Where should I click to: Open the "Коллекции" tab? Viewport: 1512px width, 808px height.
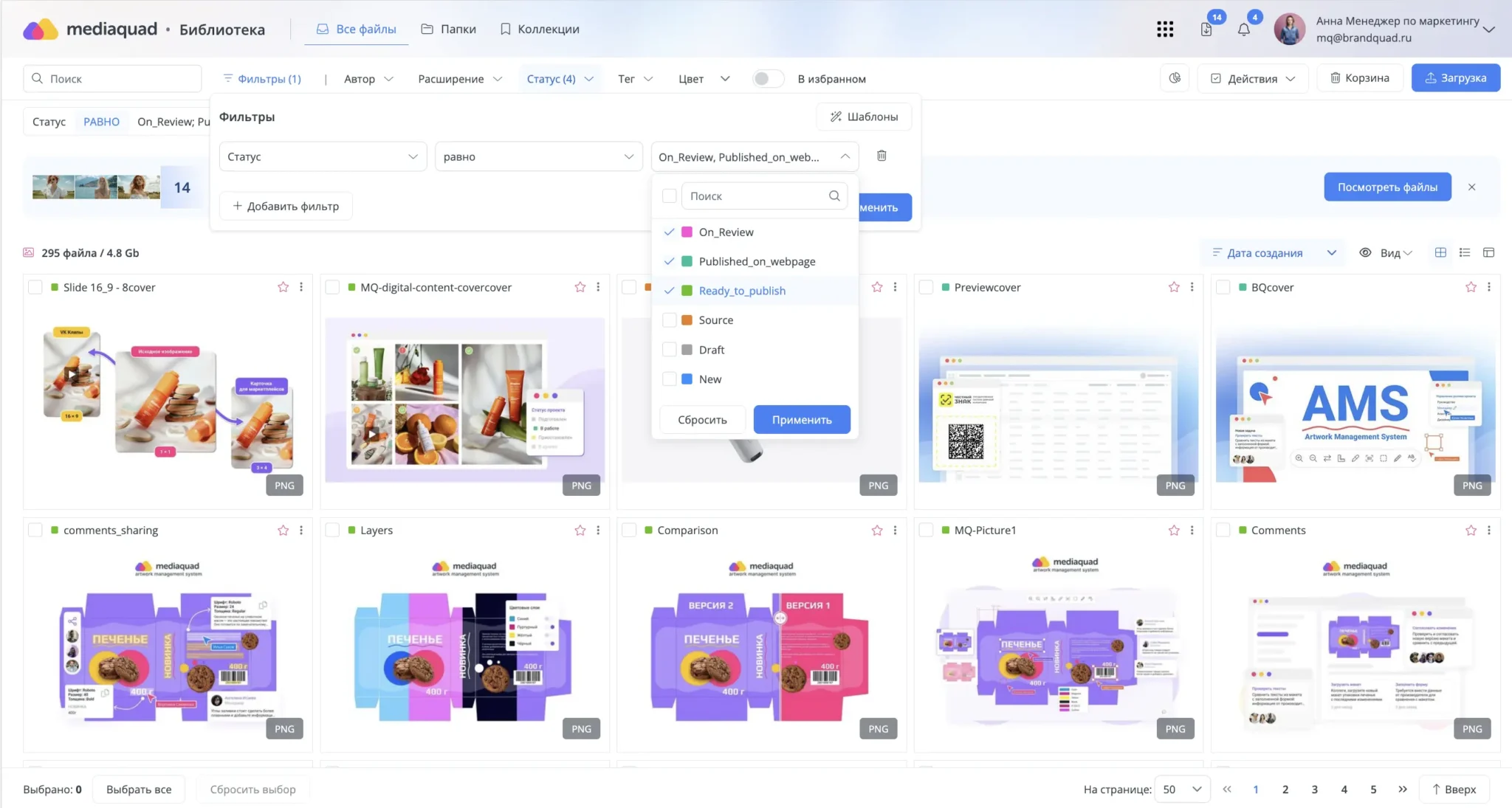(x=540, y=30)
